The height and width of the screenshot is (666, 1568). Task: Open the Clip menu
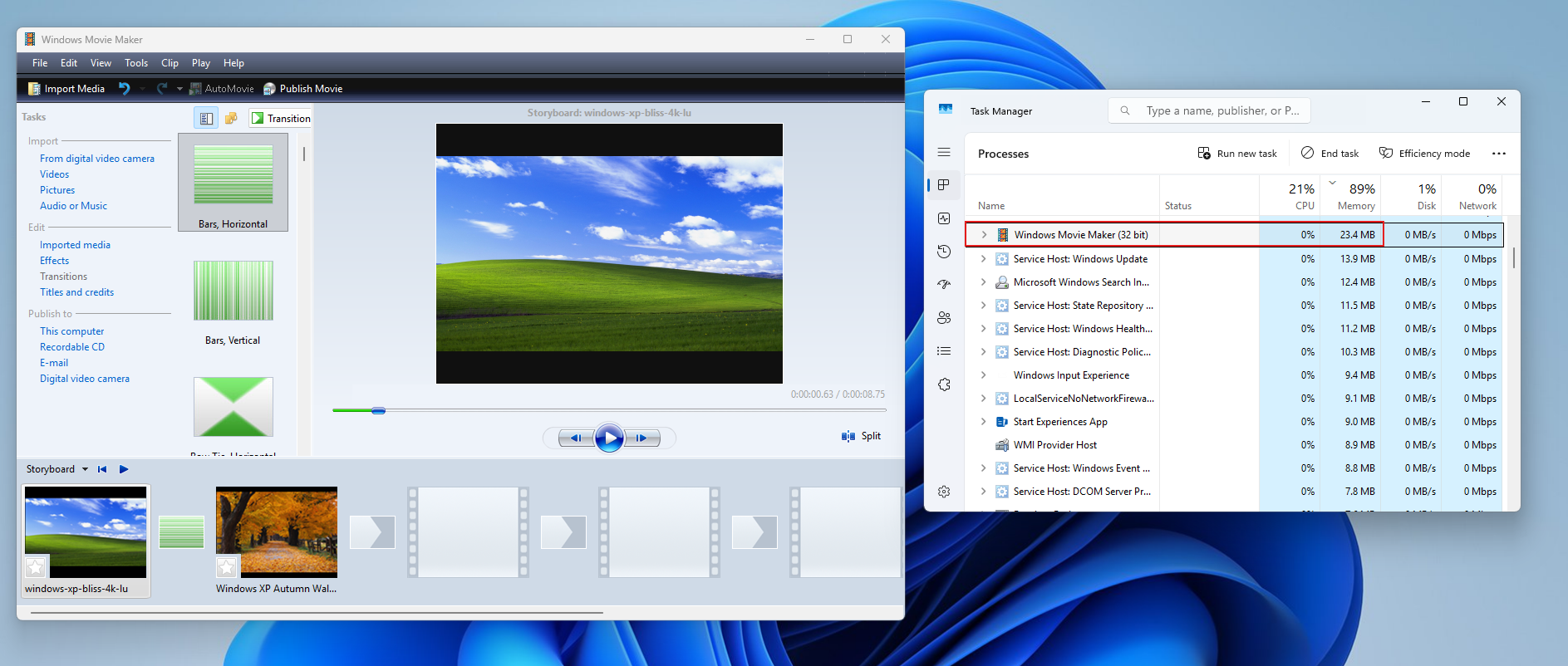[x=170, y=63]
